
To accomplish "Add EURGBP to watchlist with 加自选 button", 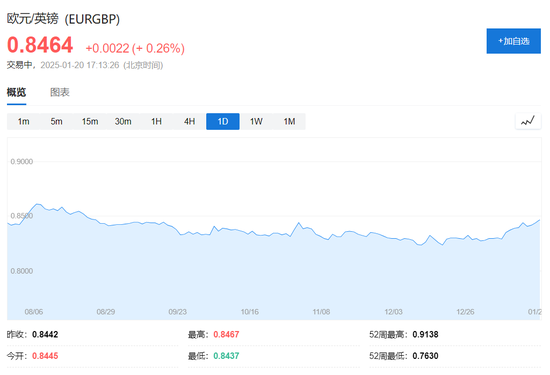I will pos(514,41).
